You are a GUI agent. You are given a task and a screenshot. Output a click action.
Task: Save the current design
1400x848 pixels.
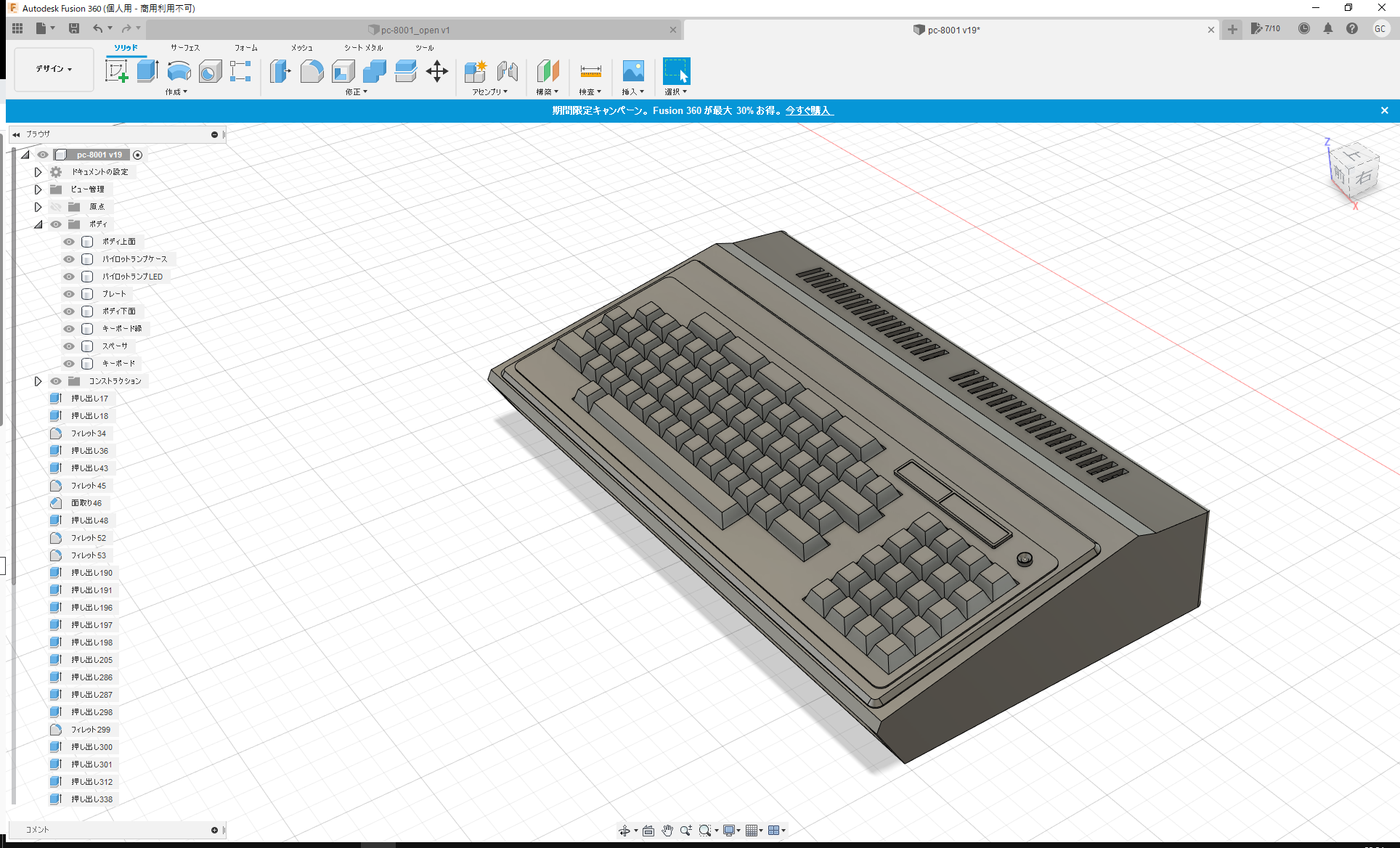(x=74, y=28)
